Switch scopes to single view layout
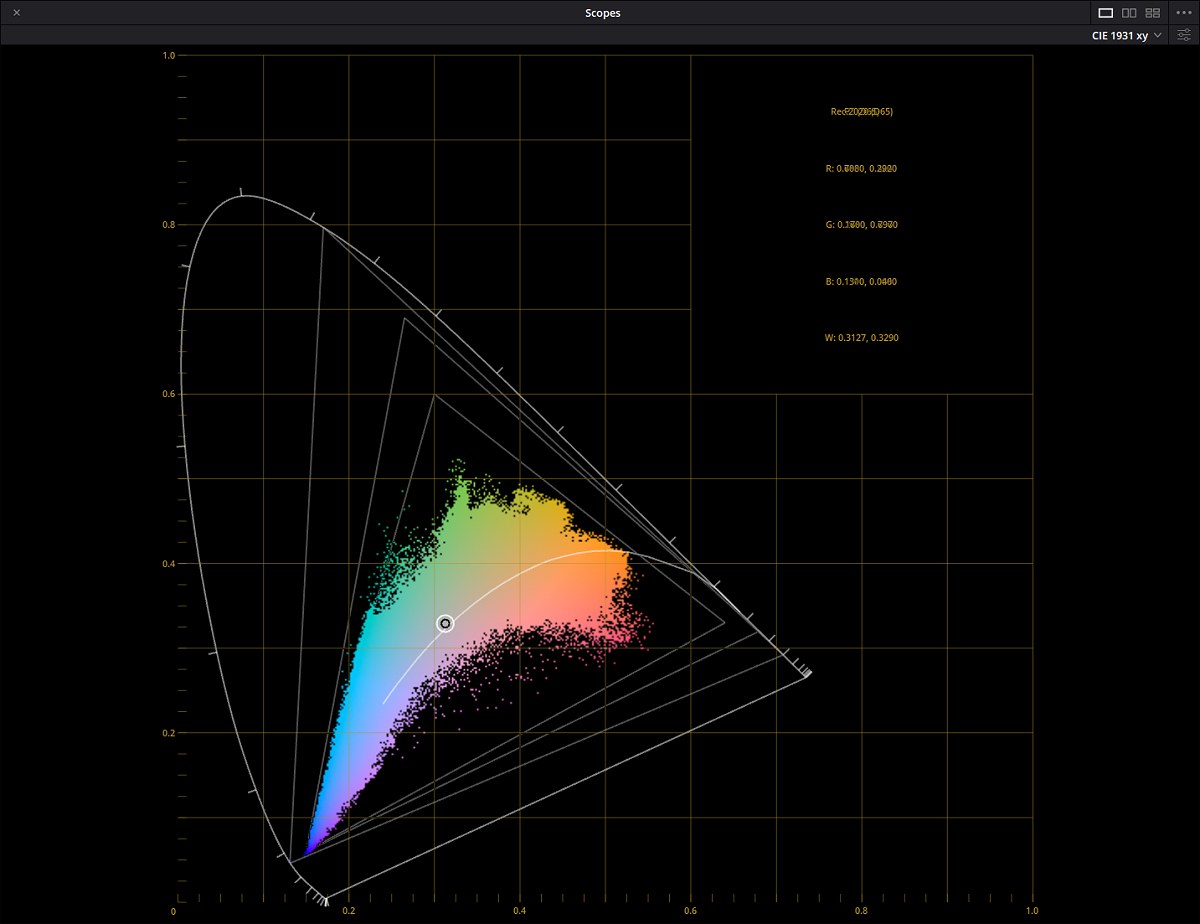The image size is (1200, 924). 1106,13
